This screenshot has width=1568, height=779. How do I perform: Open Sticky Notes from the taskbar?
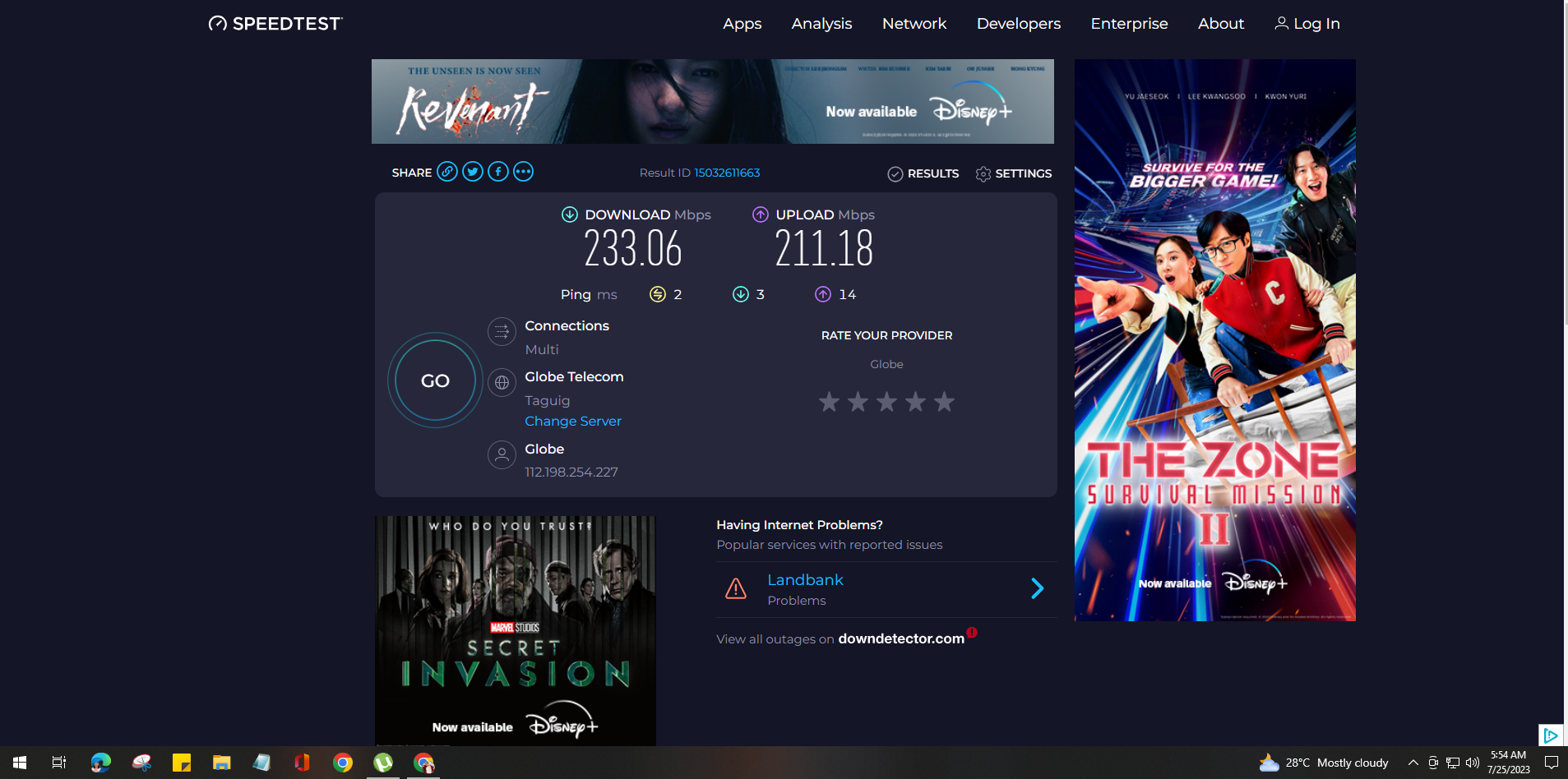(182, 763)
